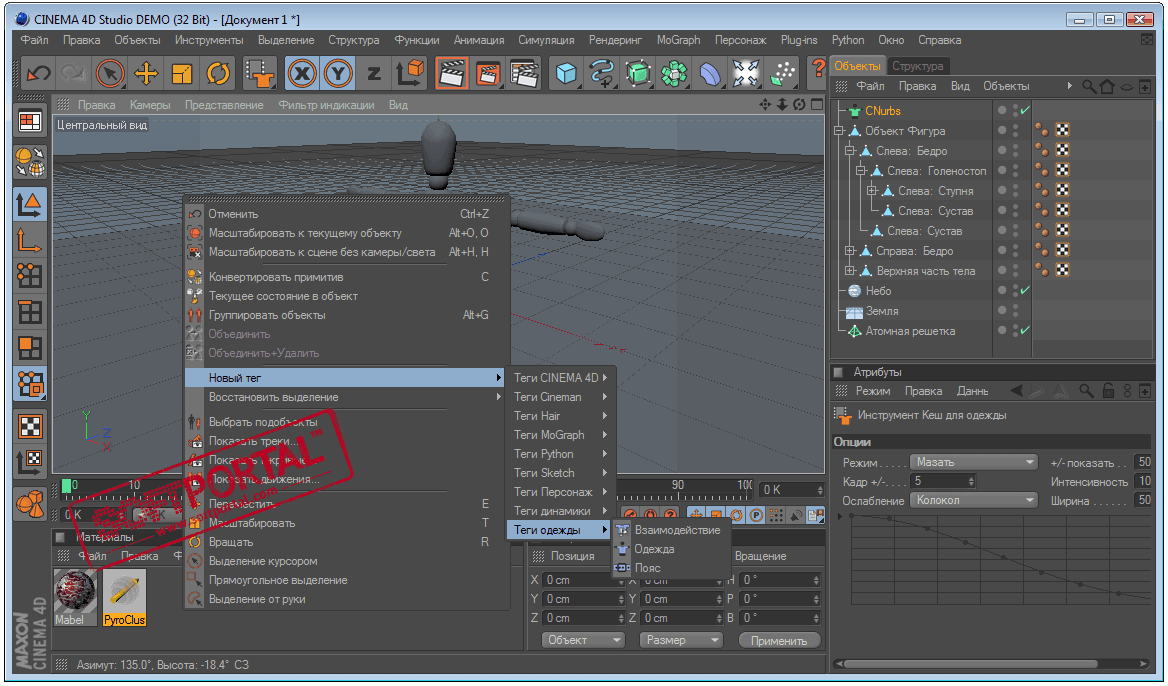This screenshot has width=1168, height=686.
Task: Select Model mode icon in left palette
Action: (x=30, y=204)
